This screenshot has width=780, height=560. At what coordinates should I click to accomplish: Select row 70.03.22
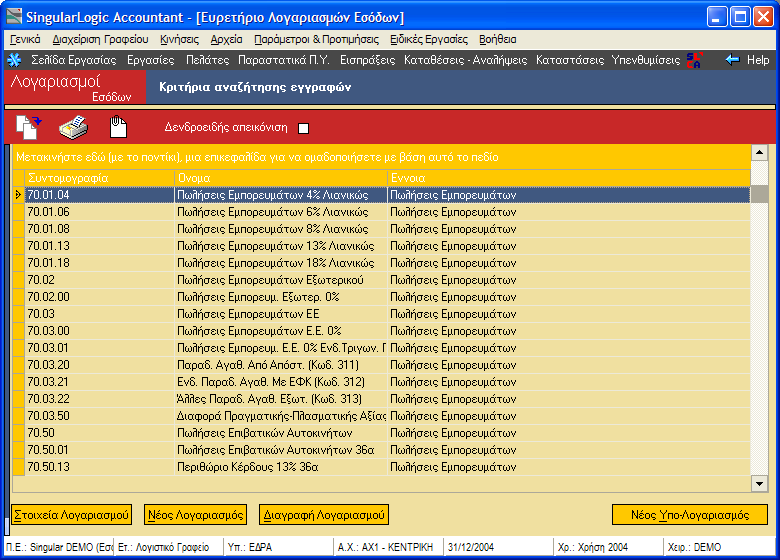382,399
